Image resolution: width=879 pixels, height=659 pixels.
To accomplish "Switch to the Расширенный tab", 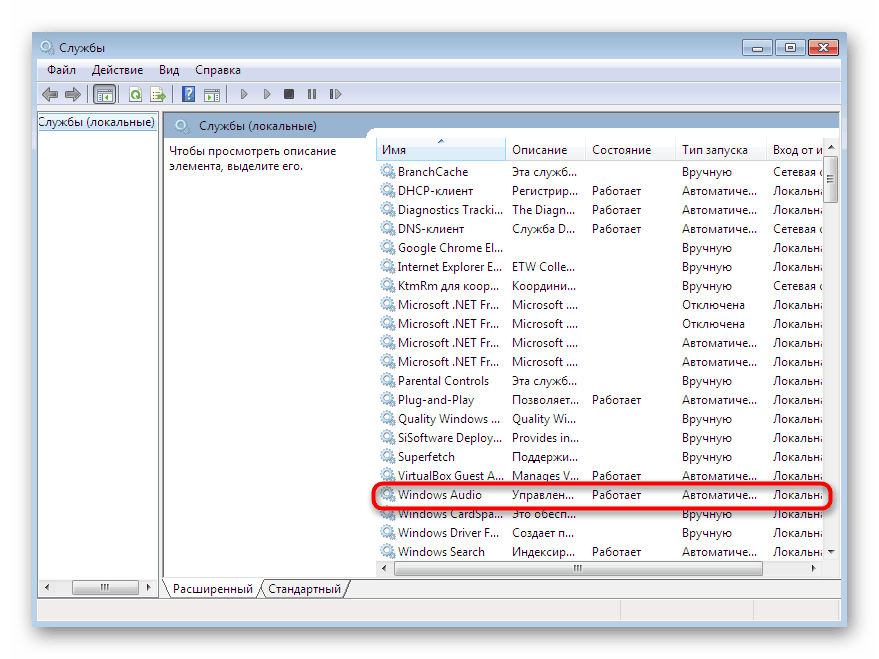I will coord(212,588).
